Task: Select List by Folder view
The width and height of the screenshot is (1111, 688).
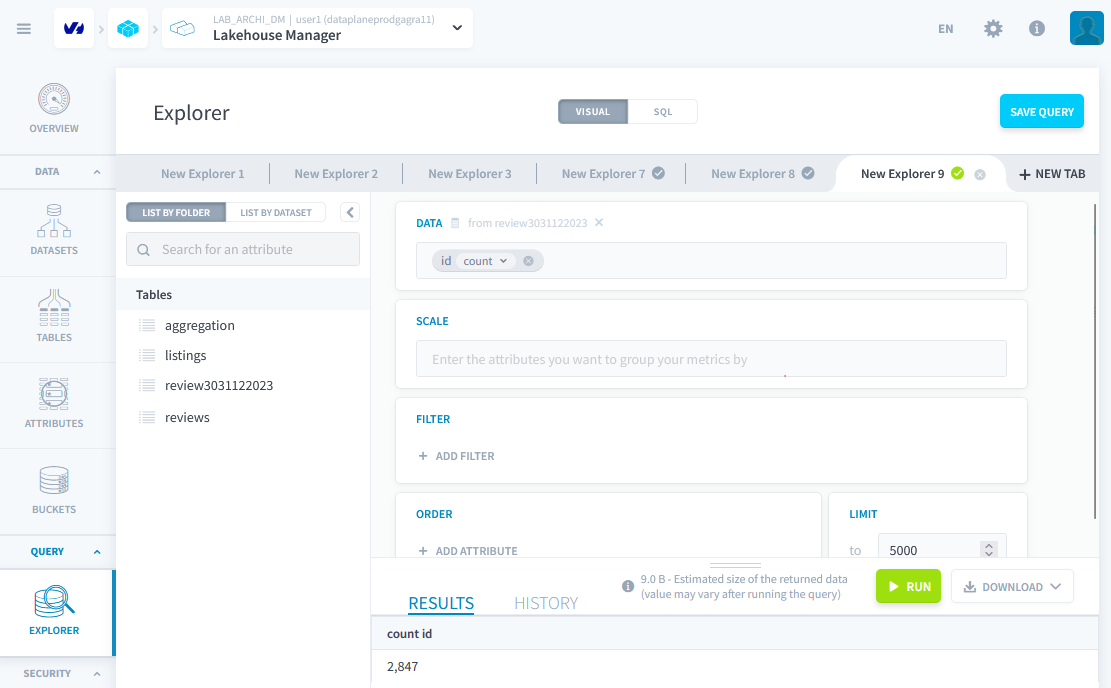Action: click(176, 212)
